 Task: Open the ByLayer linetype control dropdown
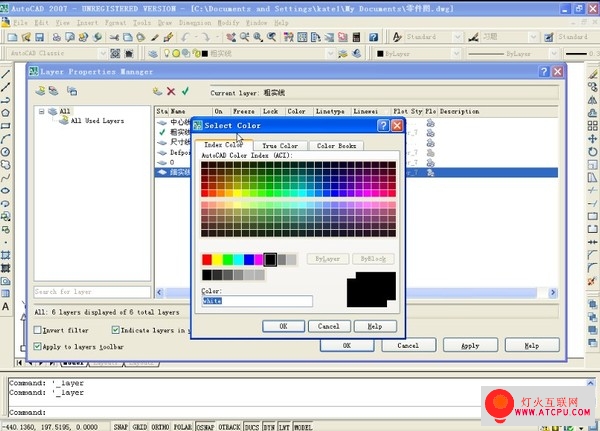[x=554, y=54]
